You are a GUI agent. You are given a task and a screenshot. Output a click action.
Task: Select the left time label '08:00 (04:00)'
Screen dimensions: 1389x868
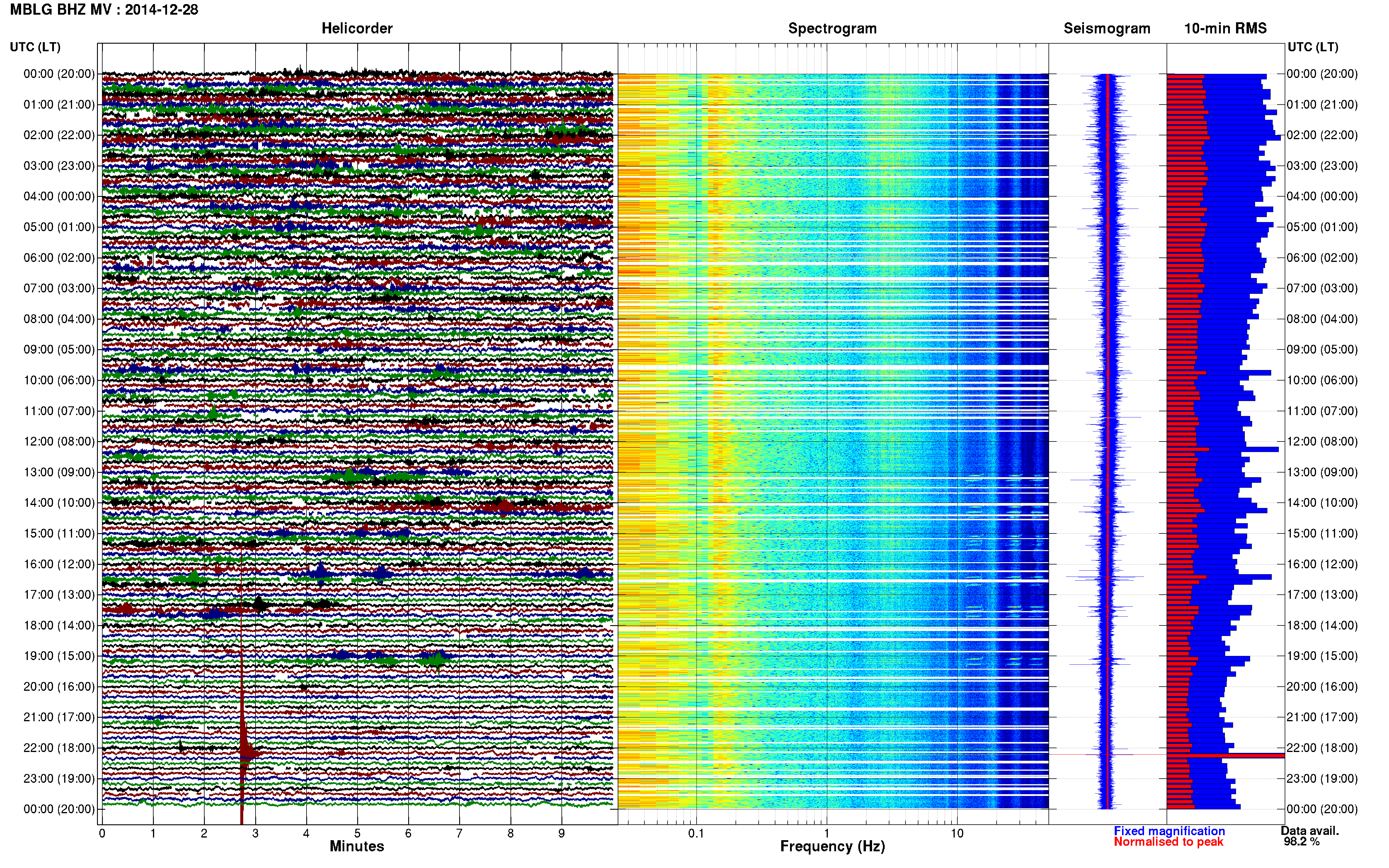pyautogui.click(x=59, y=319)
